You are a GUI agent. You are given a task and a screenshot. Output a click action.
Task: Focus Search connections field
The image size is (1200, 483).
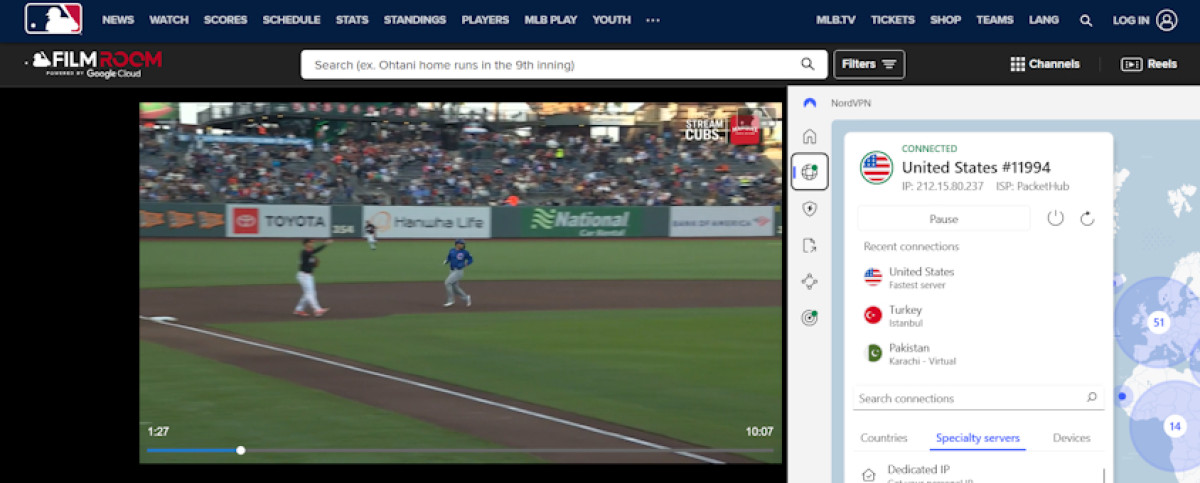coord(979,398)
